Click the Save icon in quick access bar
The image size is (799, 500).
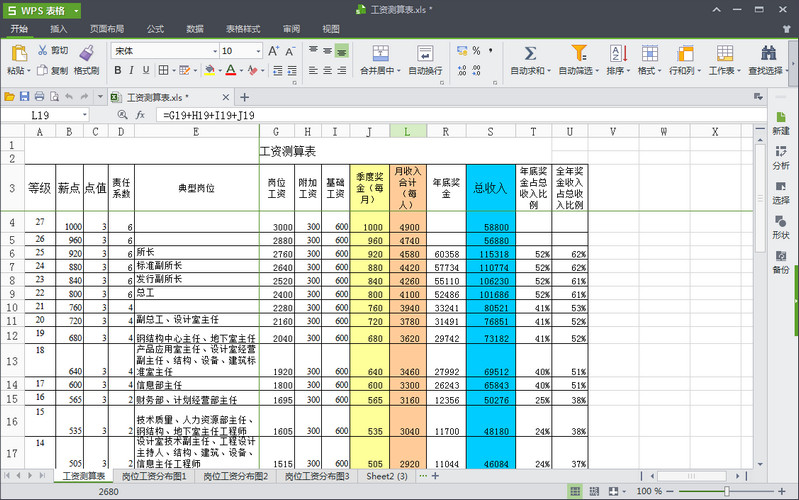[x=25, y=97]
